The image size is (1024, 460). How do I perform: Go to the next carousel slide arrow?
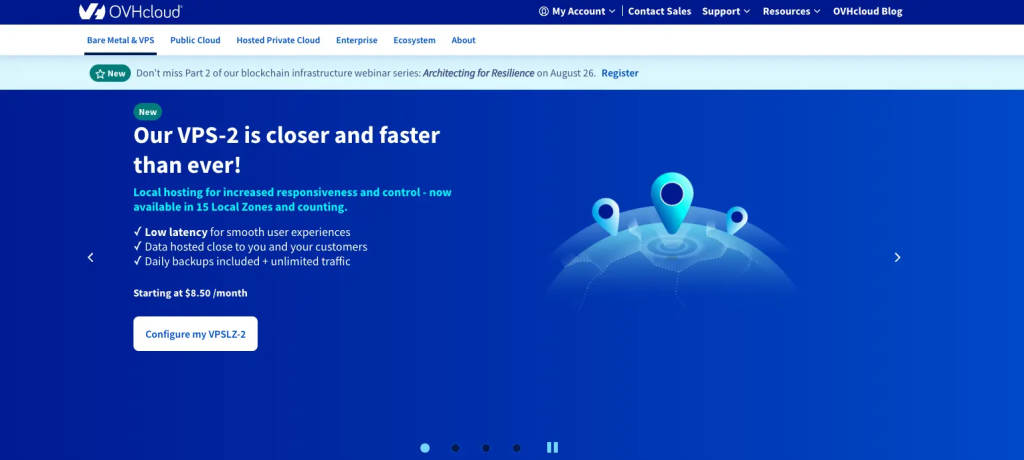[x=897, y=257]
